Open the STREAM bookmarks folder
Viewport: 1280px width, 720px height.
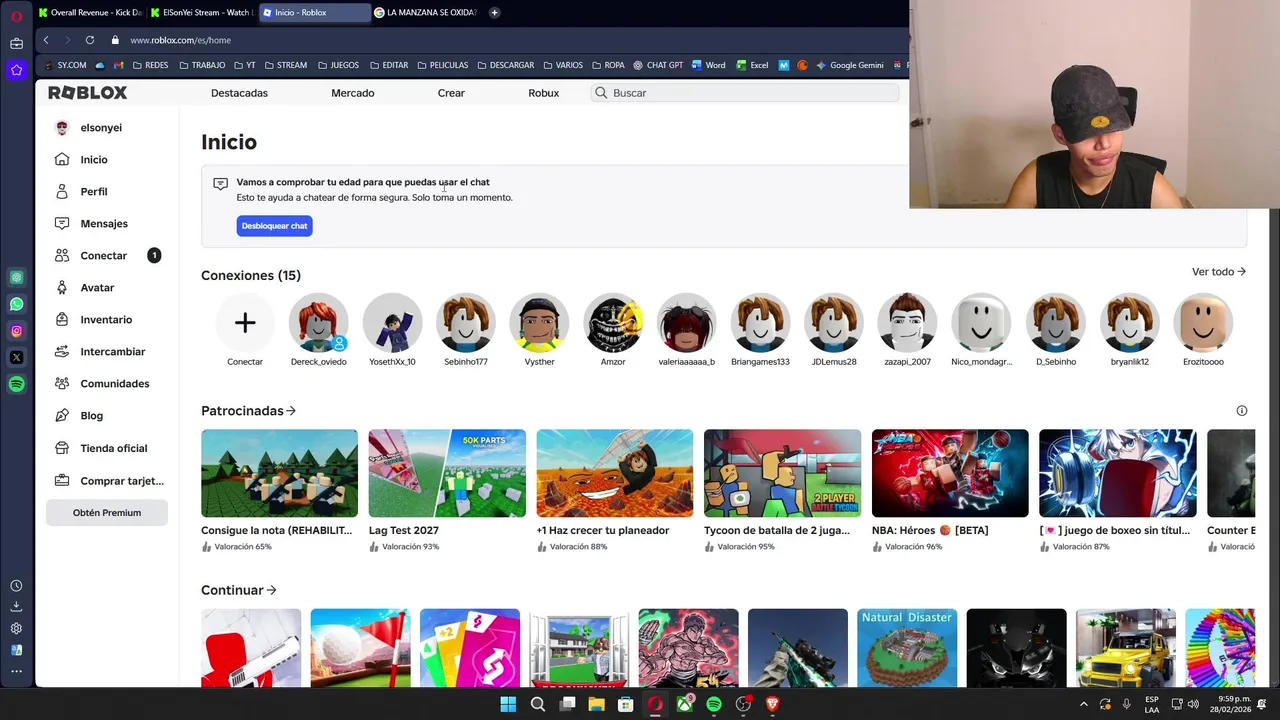point(286,65)
